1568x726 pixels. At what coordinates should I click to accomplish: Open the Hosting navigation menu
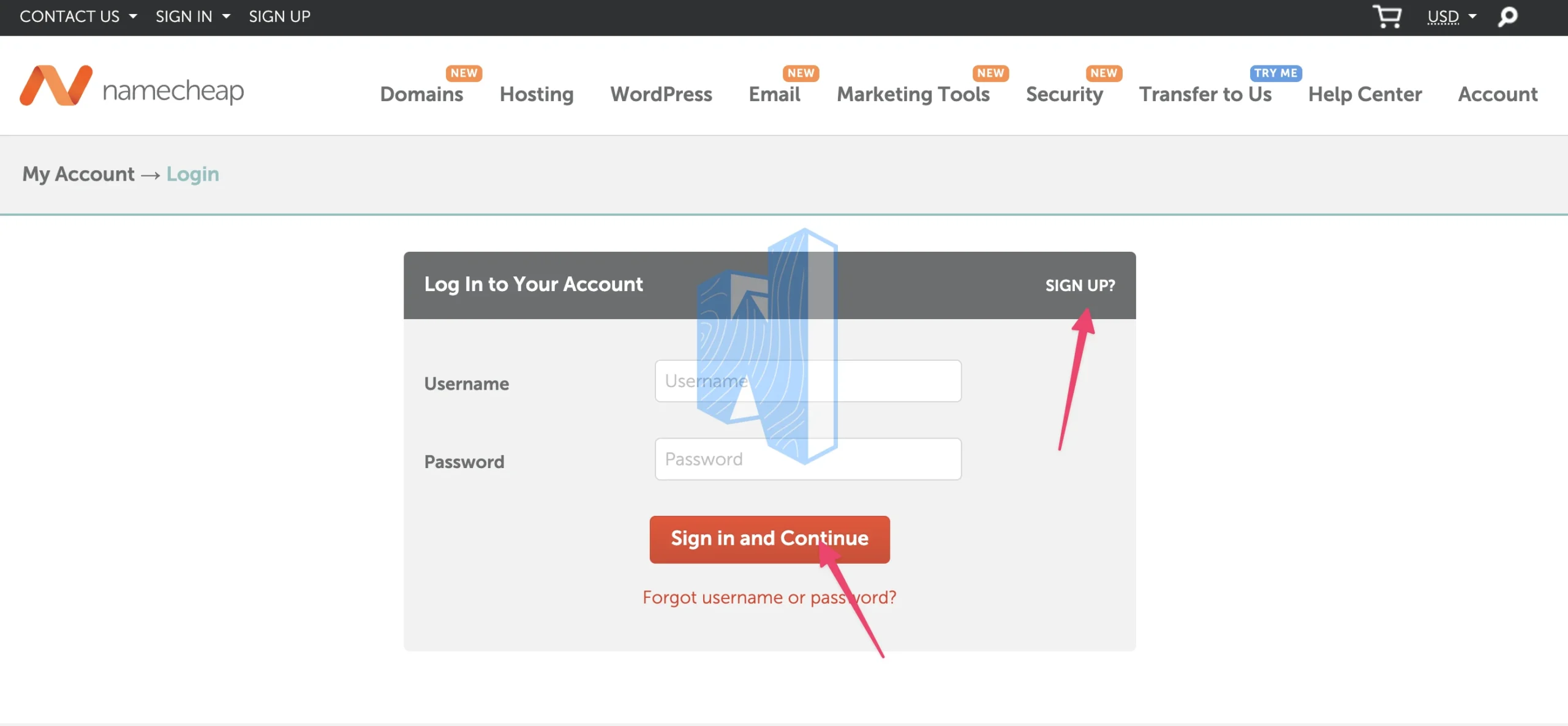point(536,94)
